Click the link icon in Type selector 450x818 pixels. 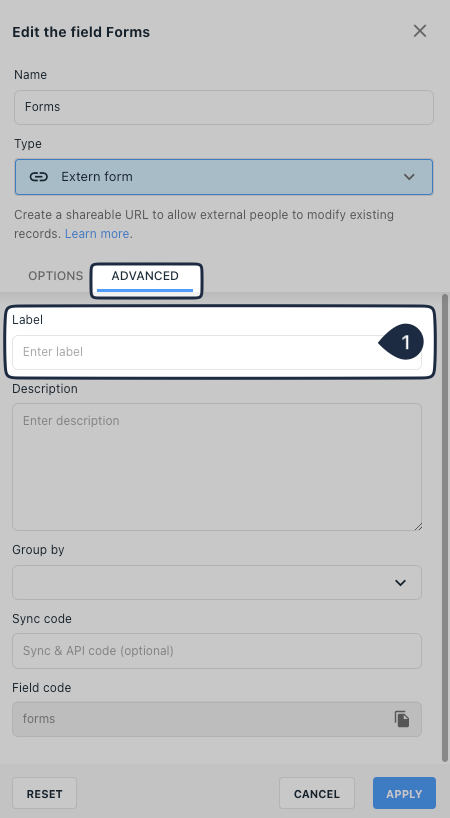click(39, 177)
